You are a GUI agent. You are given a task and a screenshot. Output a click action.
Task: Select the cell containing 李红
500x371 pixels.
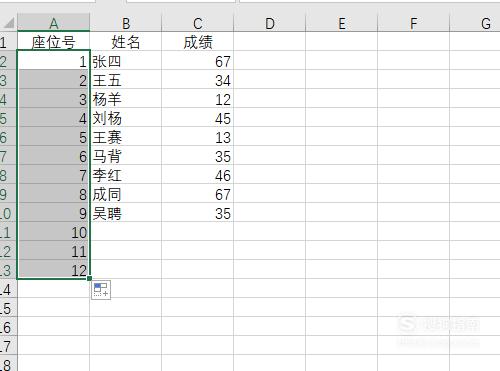(x=126, y=174)
